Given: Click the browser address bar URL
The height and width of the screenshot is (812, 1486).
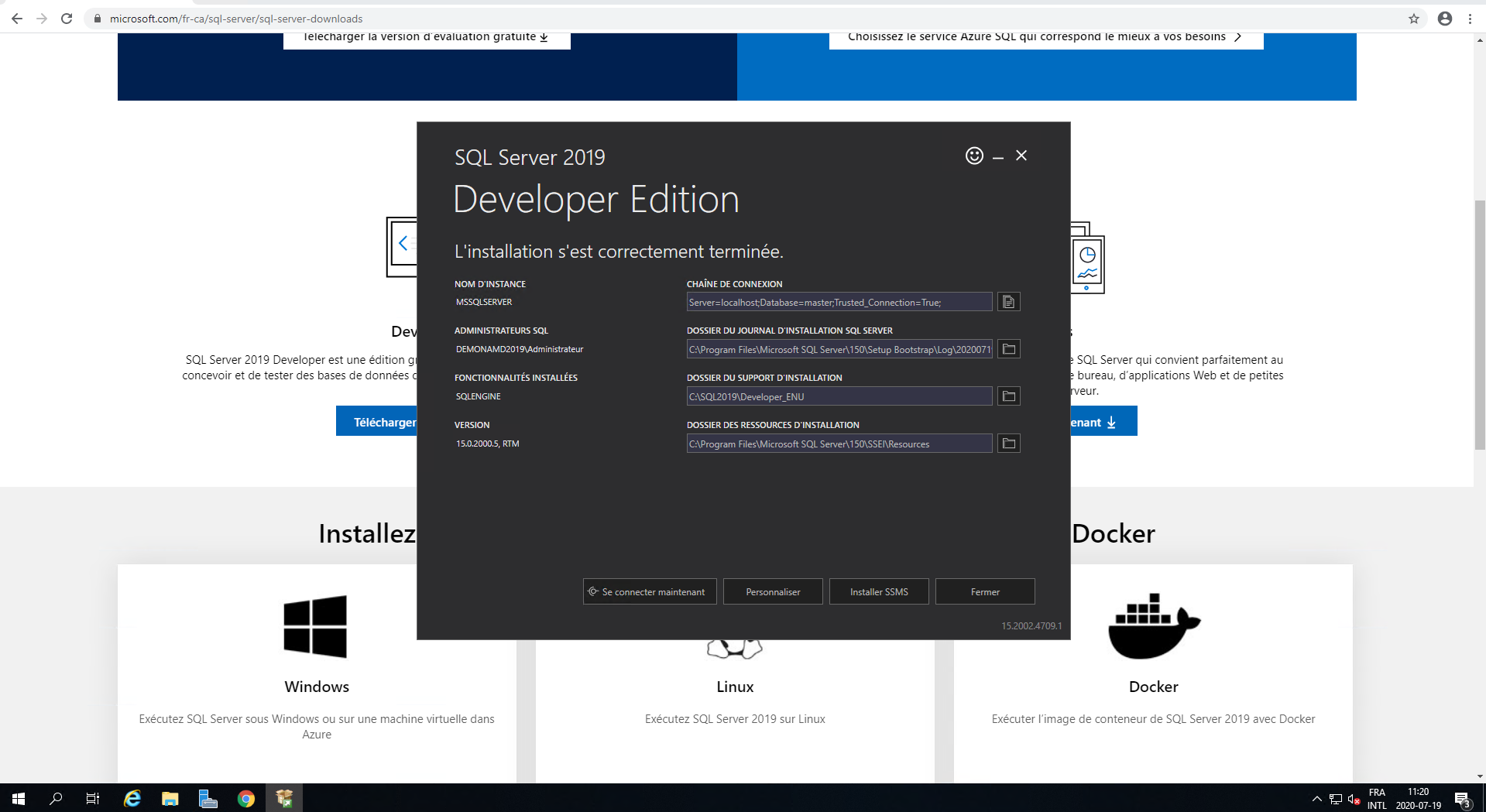Looking at the screenshot, I should [x=236, y=19].
